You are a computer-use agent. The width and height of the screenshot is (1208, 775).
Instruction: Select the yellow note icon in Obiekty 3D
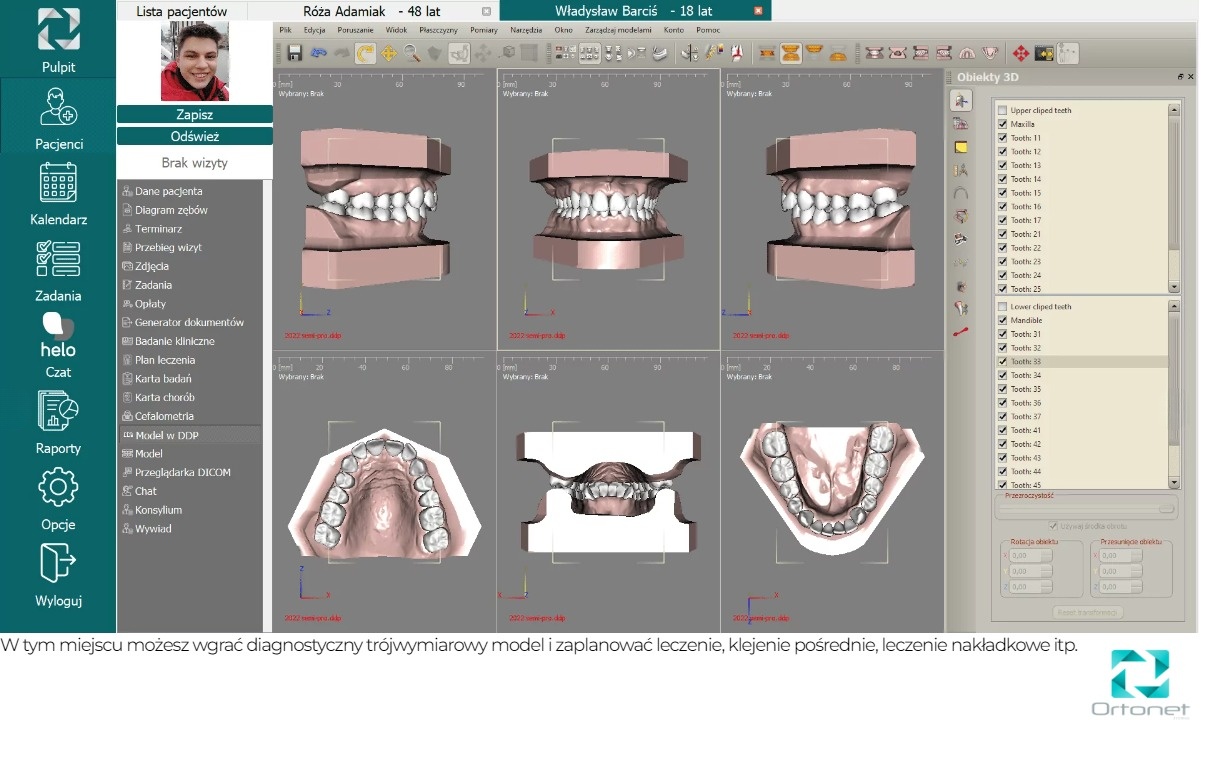tap(962, 147)
